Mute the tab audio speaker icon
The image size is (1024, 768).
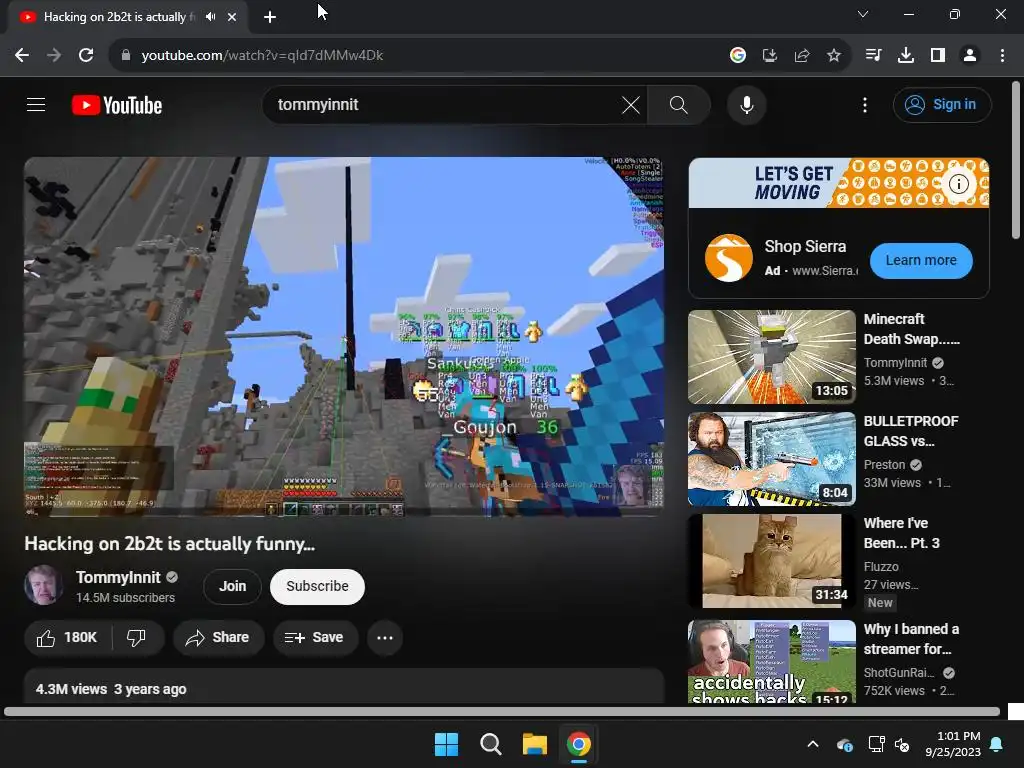click(x=210, y=17)
